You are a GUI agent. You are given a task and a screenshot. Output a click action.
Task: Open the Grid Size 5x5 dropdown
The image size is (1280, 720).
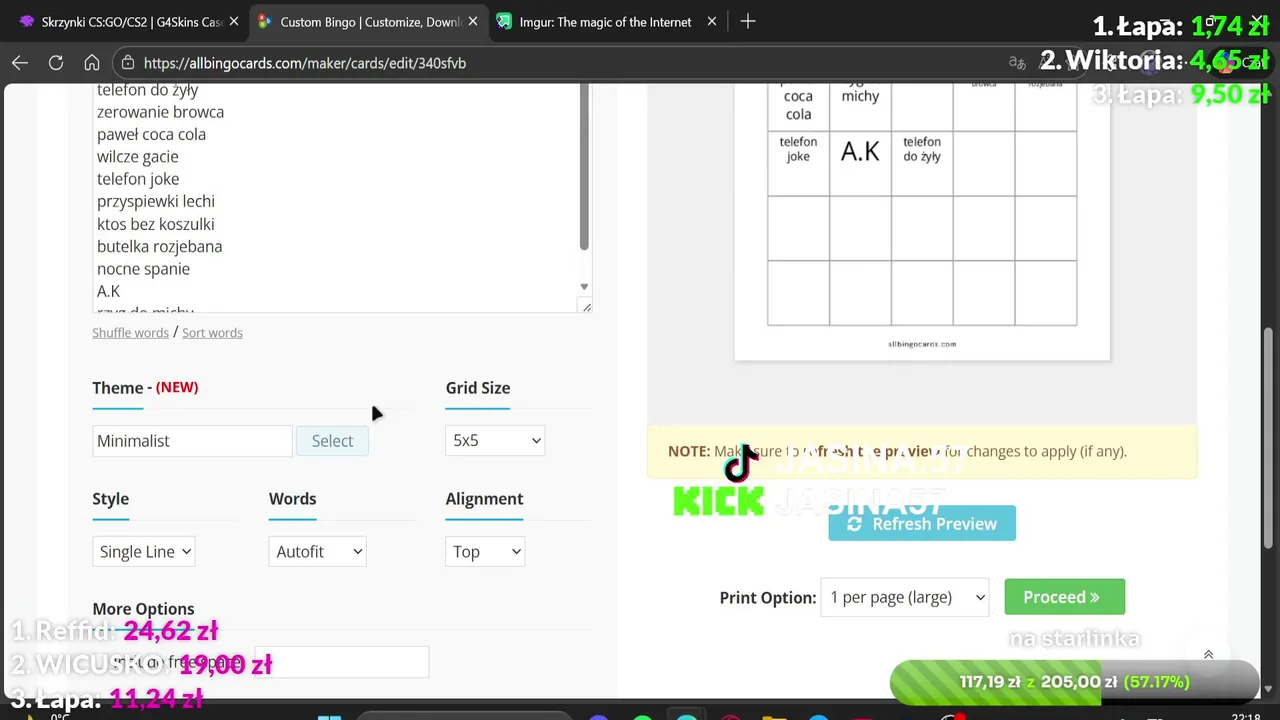point(495,441)
